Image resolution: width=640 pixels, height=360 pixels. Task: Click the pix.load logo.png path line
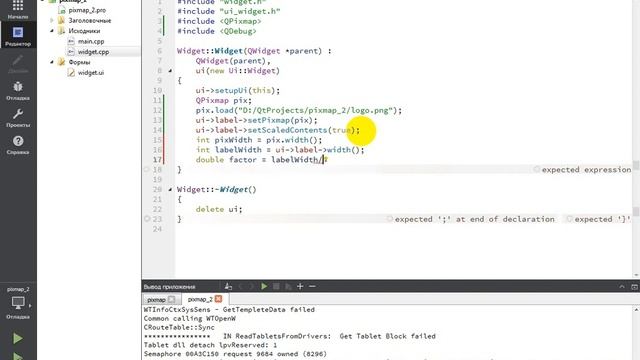point(299,110)
